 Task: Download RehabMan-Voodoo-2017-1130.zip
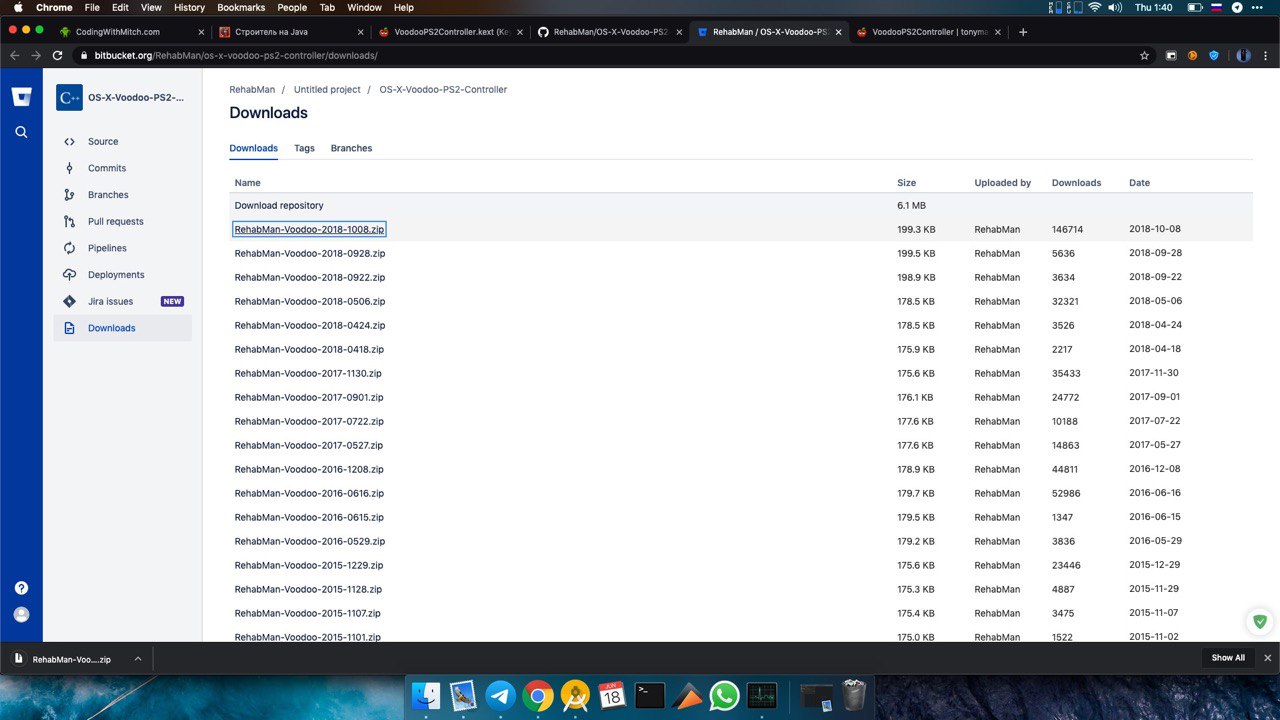tap(308, 373)
